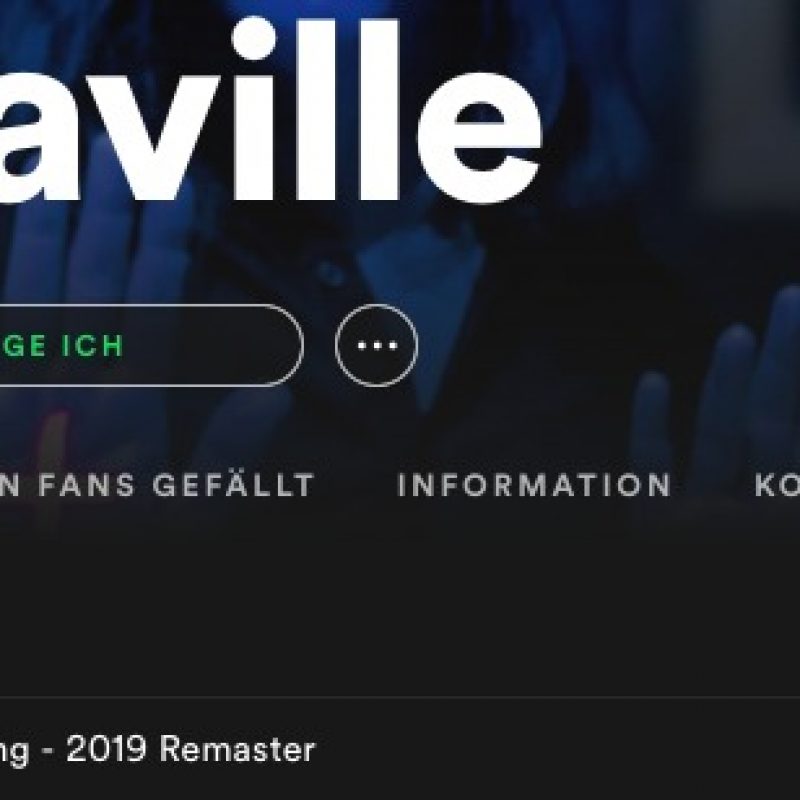Click the divider line above the track list
Image resolution: width=800 pixels, height=800 pixels.
400,696
